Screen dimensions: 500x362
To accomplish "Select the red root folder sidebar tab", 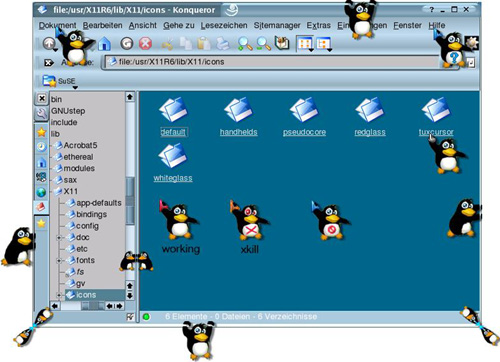I will coord(41,207).
